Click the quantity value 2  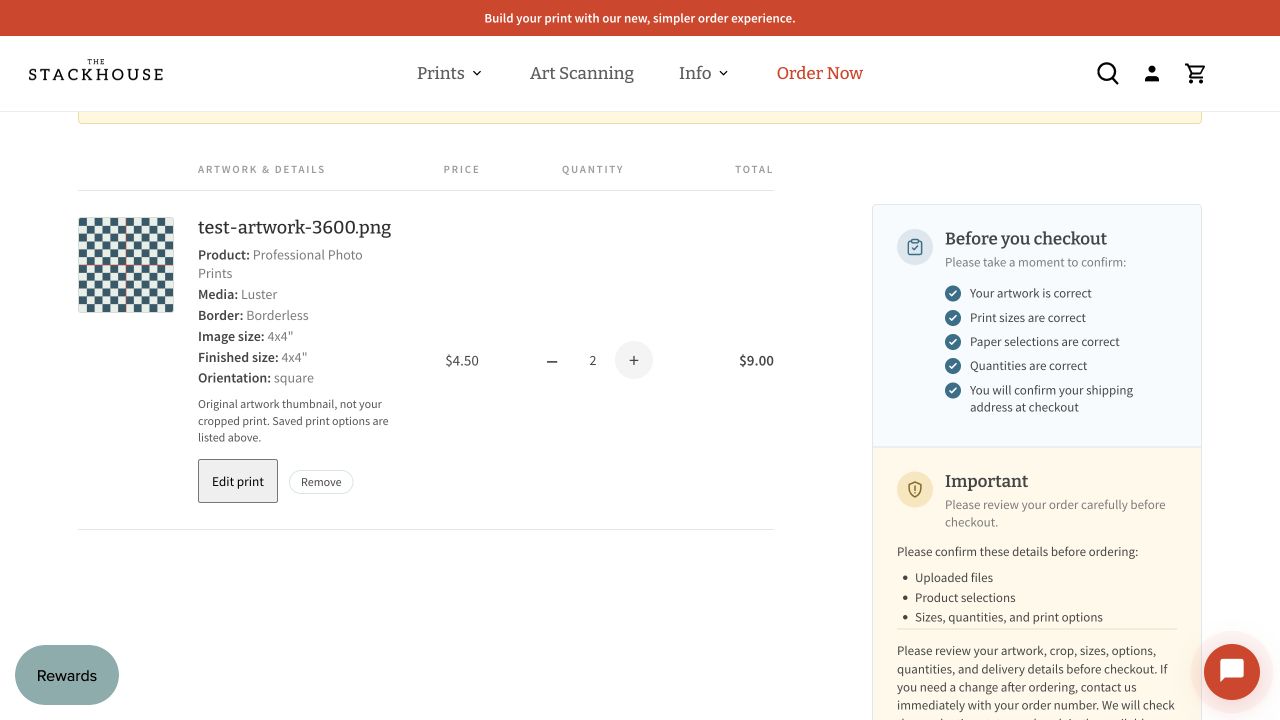pos(593,360)
